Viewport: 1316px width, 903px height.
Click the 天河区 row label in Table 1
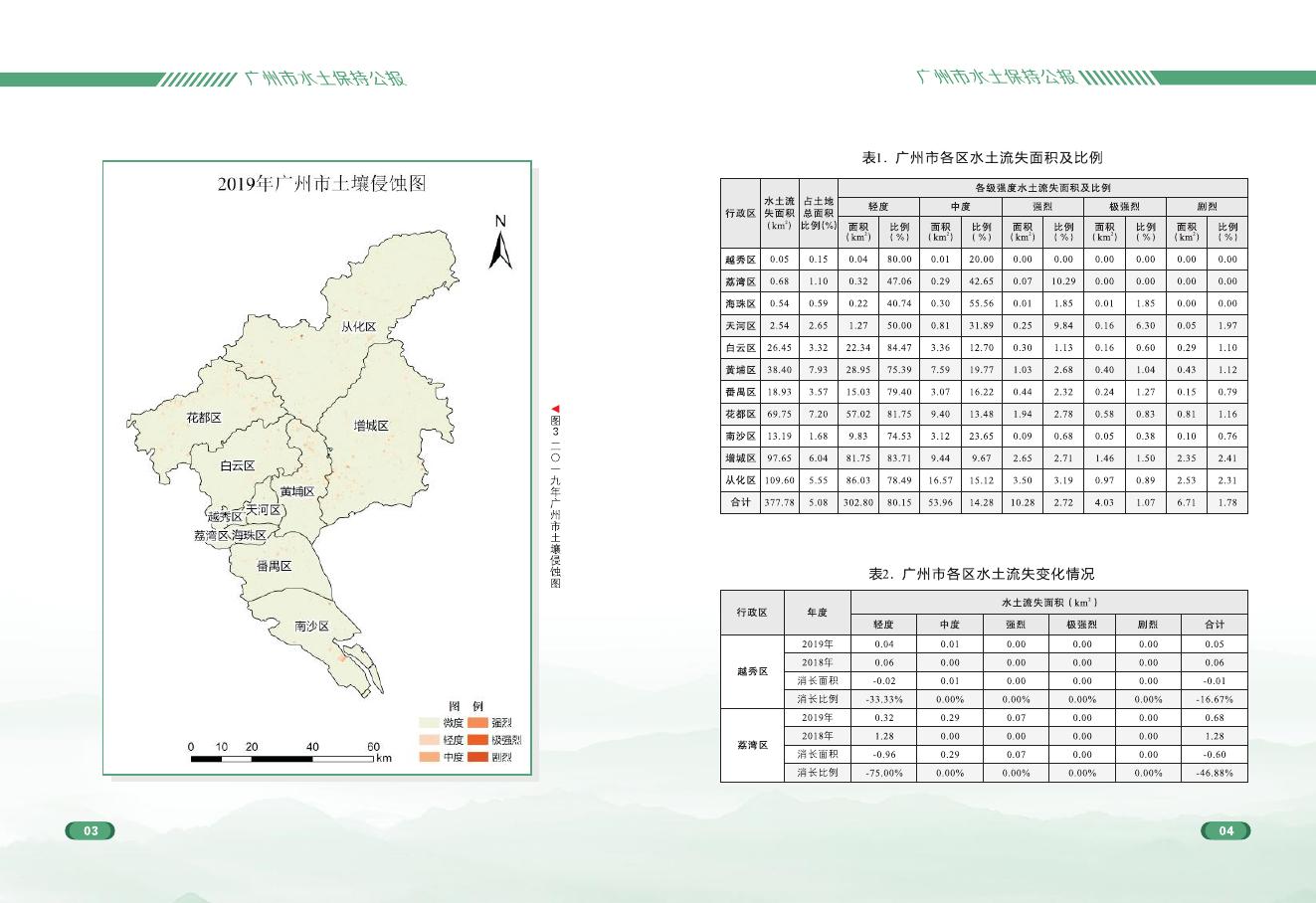740,325
